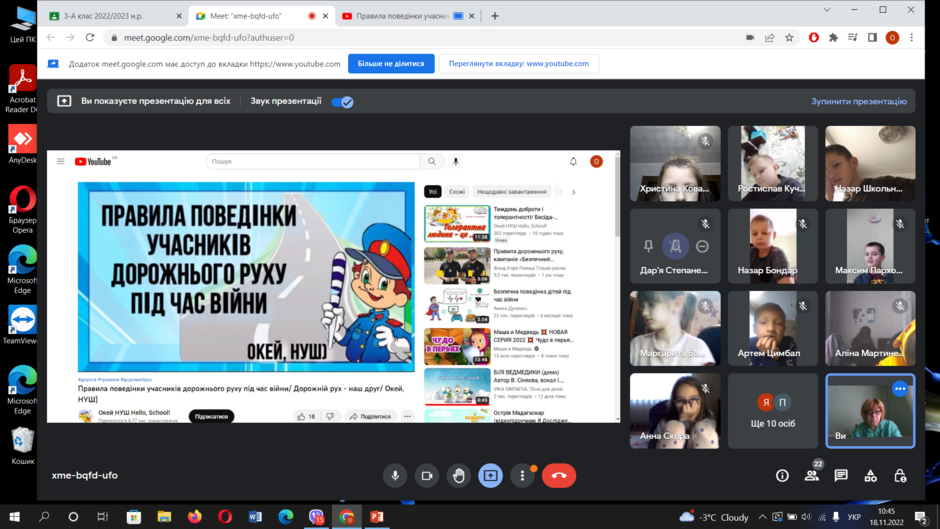Turn off camera in Meet controls

pos(427,476)
